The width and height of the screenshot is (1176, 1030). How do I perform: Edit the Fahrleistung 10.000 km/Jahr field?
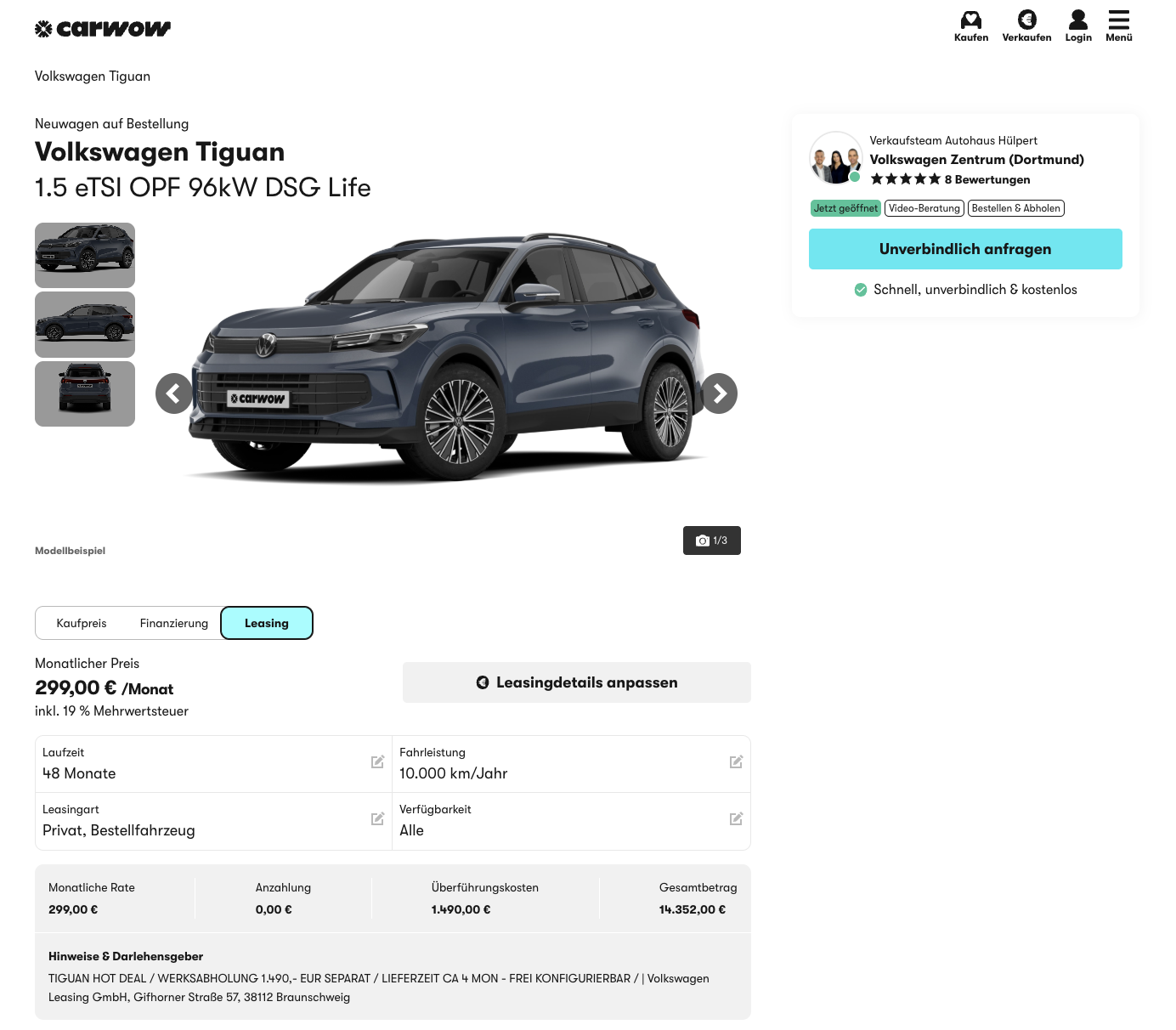(736, 762)
